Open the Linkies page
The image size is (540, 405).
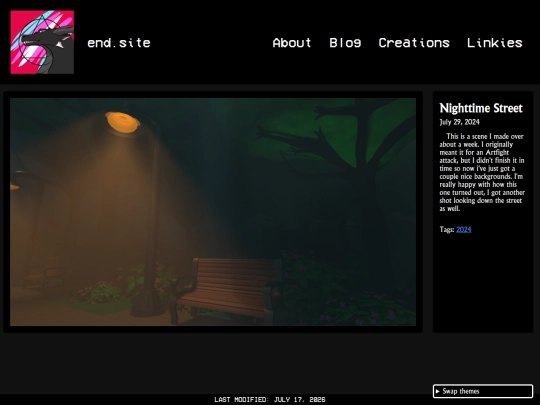(495, 43)
